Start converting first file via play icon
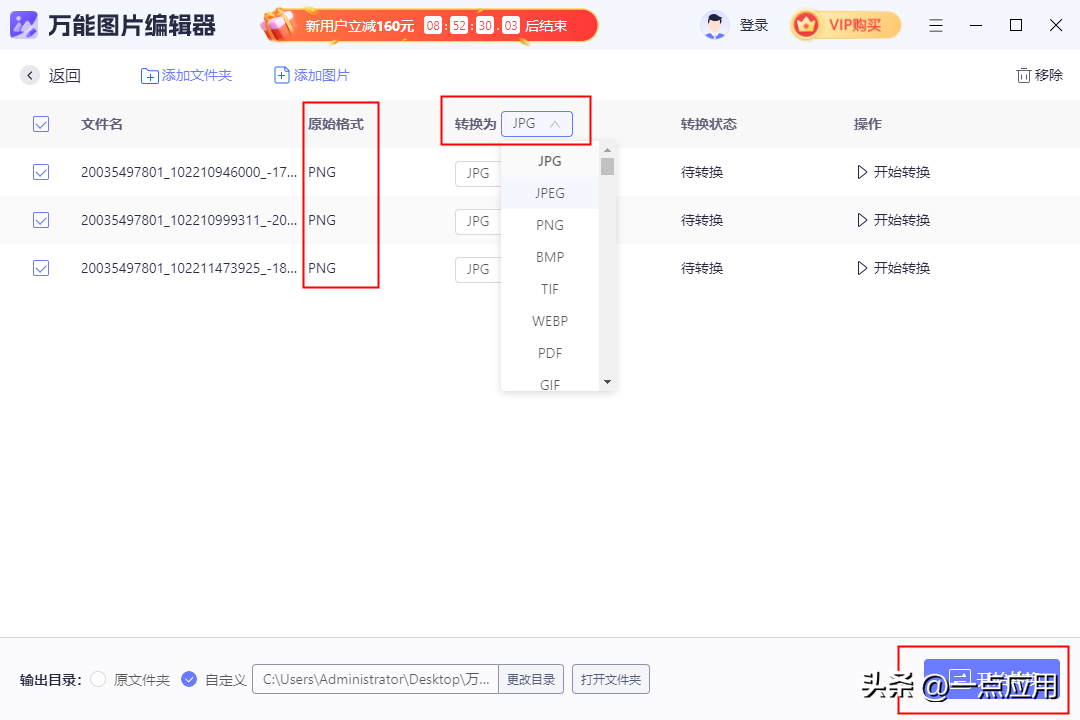Viewport: 1080px width, 720px height. 862,172
